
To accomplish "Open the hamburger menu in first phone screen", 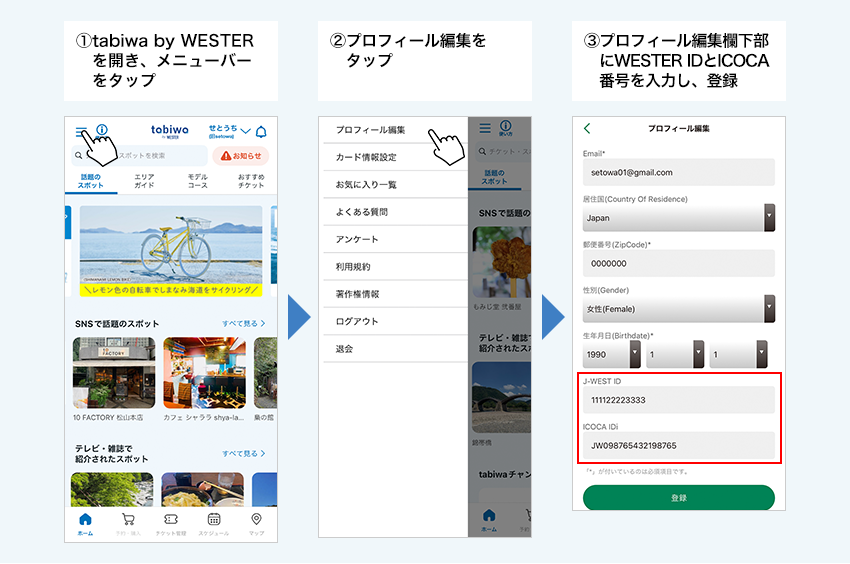I will pyautogui.click(x=81, y=131).
